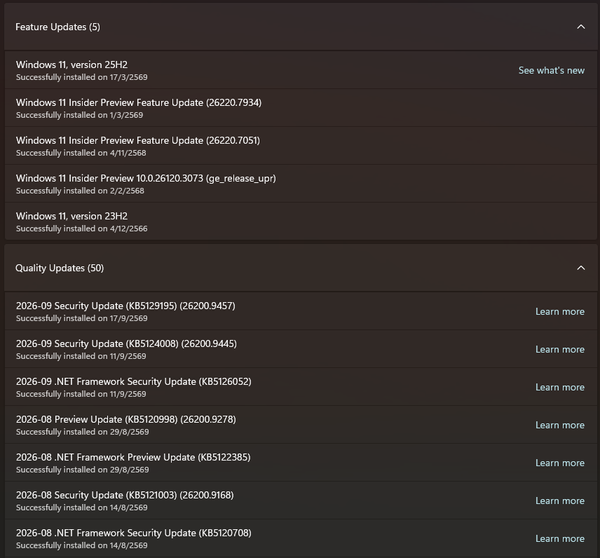The height and width of the screenshot is (558, 600).
Task: Click the Feature Updates (5) header
Action: (301, 27)
